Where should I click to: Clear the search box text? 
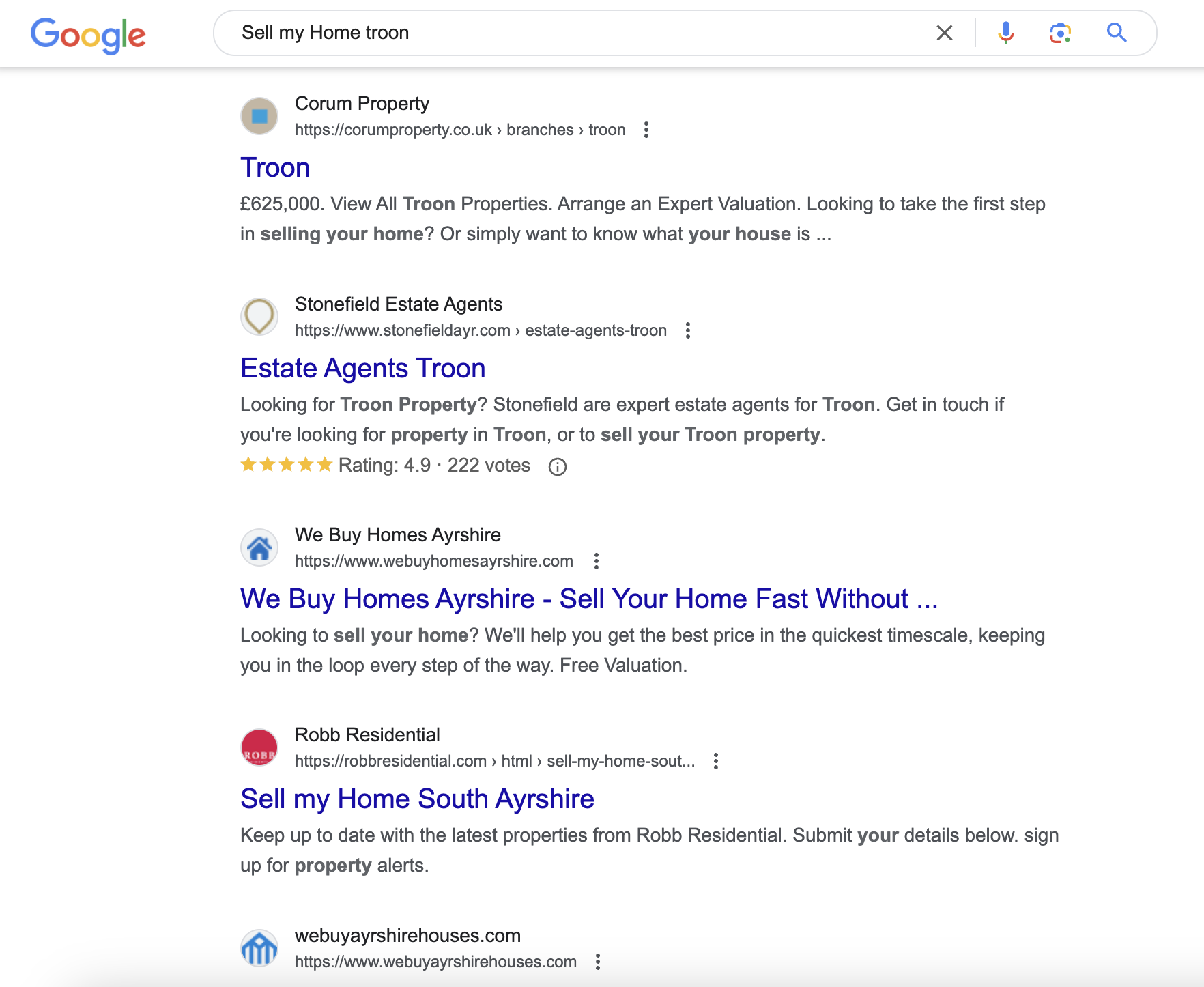[x=944, y=33]
